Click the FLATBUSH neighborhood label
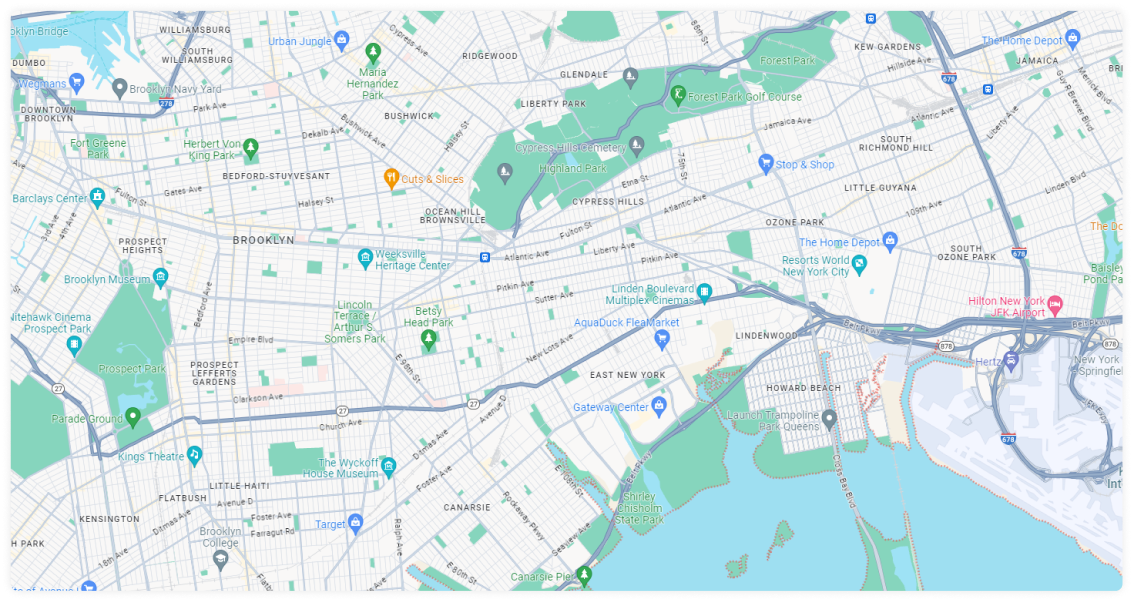The height and width of the screenshot is (601, 1133). point(183,498)
